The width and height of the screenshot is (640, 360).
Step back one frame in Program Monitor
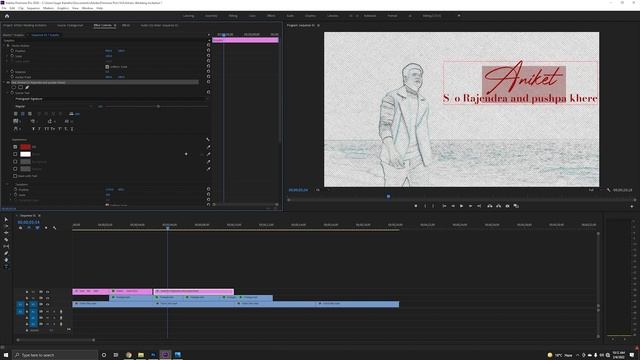(x=453, y=206)
